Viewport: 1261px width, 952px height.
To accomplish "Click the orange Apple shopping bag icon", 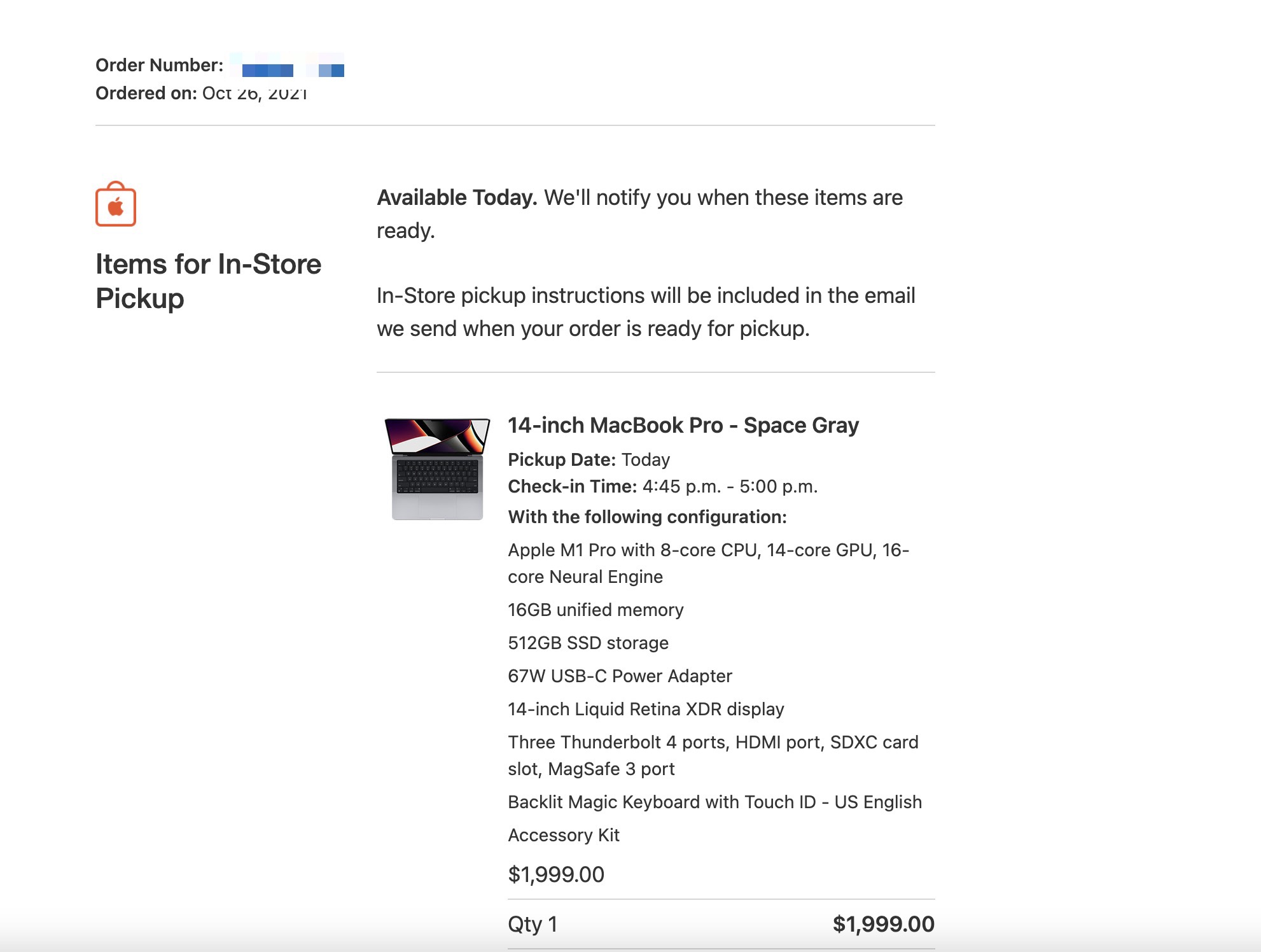I will tap(116, 204).
